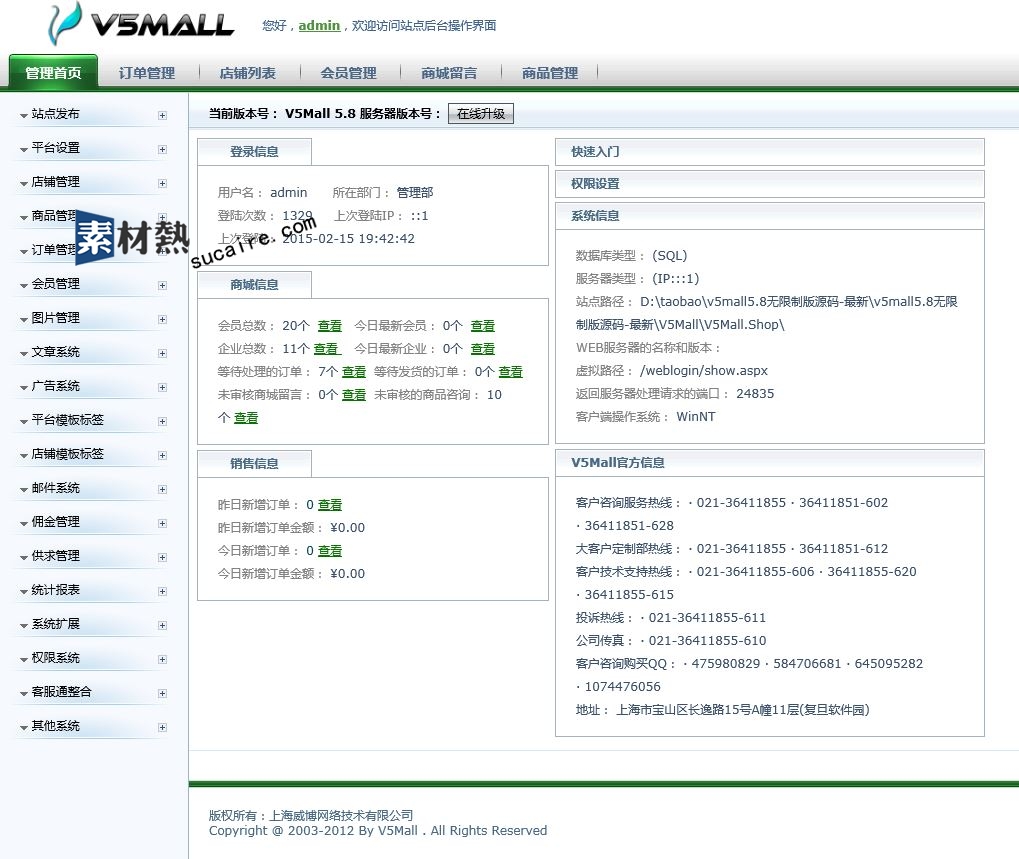Click the plus icon beside 站点发布
1019x859 pixels.
point(162,115)
